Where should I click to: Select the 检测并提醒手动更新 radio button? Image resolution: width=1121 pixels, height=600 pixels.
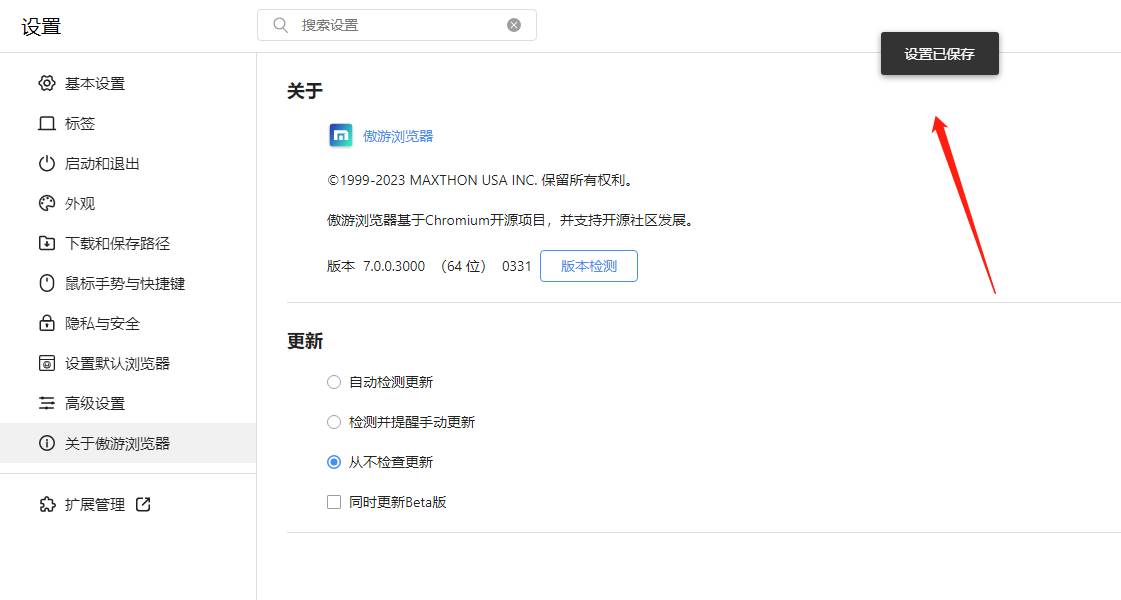[x=334, y=422]
